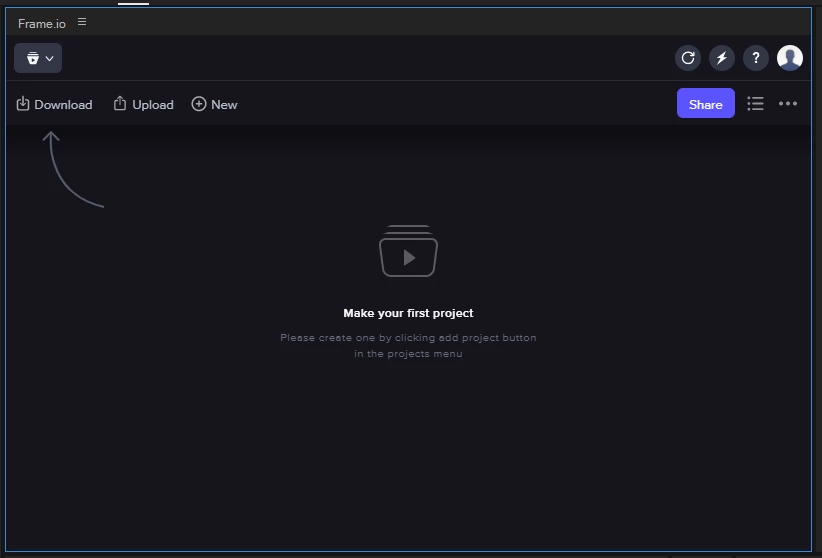Open the user account avatar
This screenshot has height=558, width=822.
[790, 58]
